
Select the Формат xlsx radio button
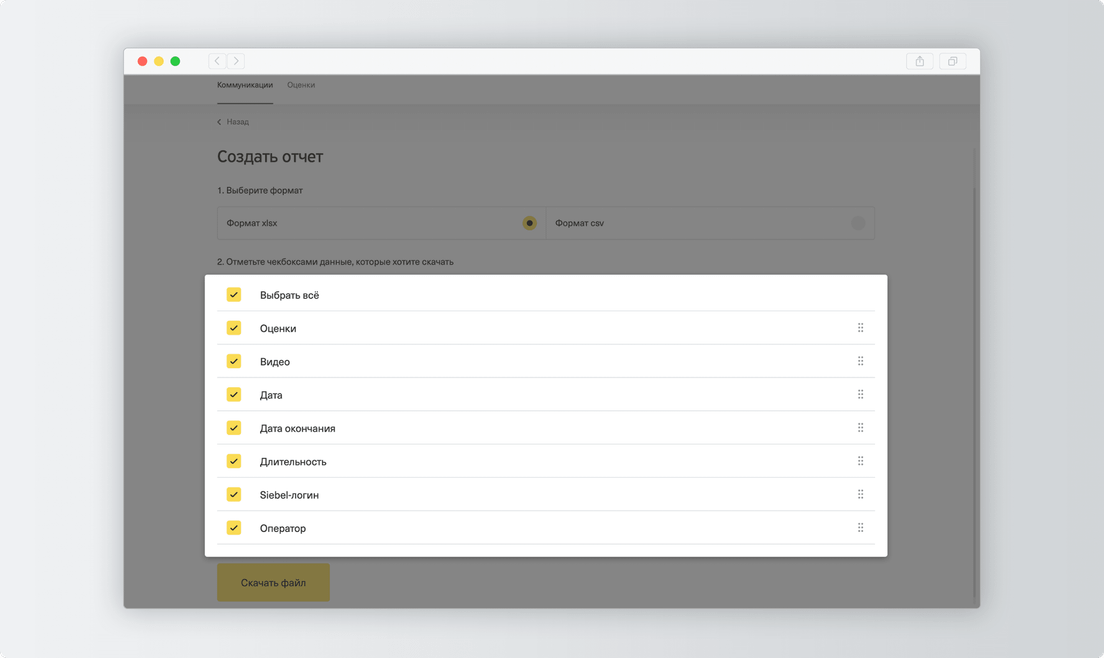point(529,223)
